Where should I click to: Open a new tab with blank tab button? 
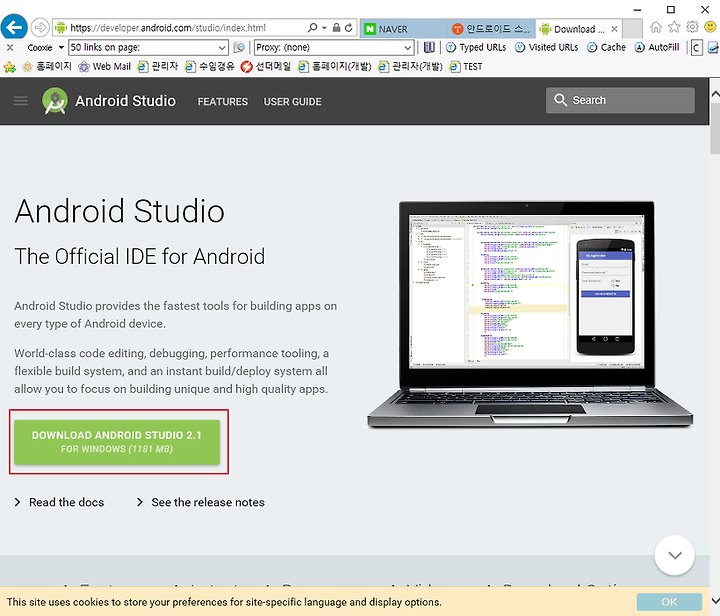[x=632, y=29]
